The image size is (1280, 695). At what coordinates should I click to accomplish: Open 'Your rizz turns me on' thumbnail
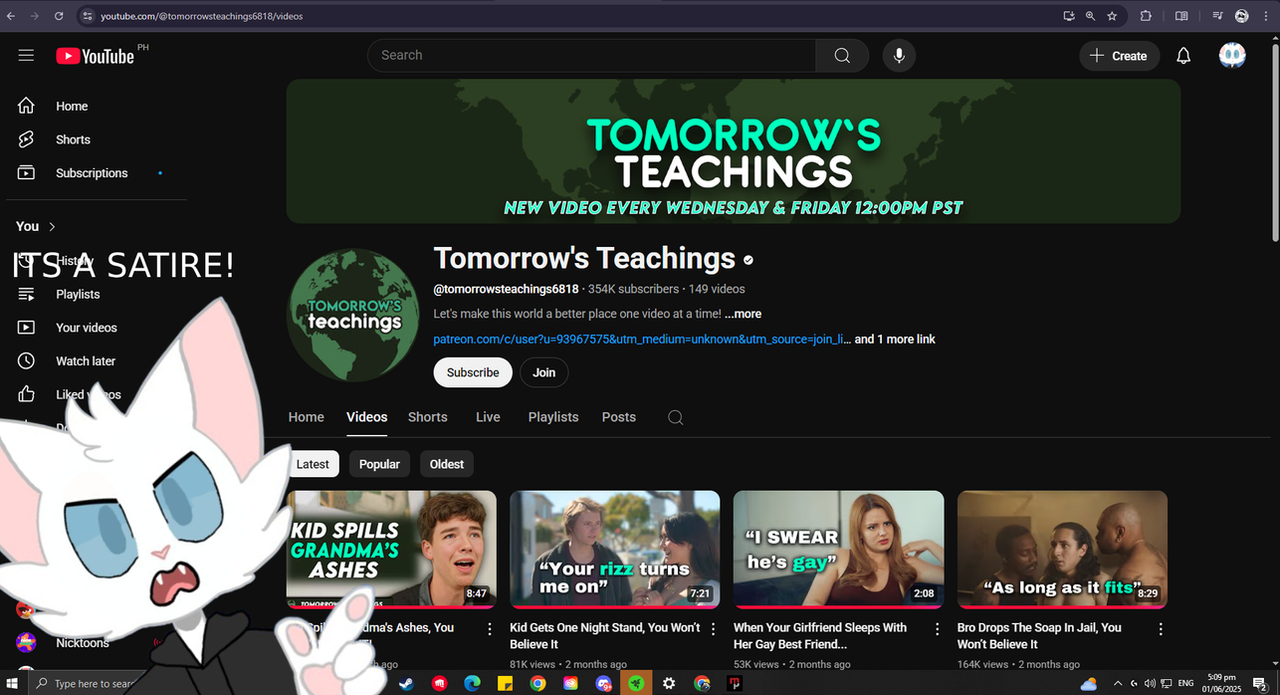615,549
